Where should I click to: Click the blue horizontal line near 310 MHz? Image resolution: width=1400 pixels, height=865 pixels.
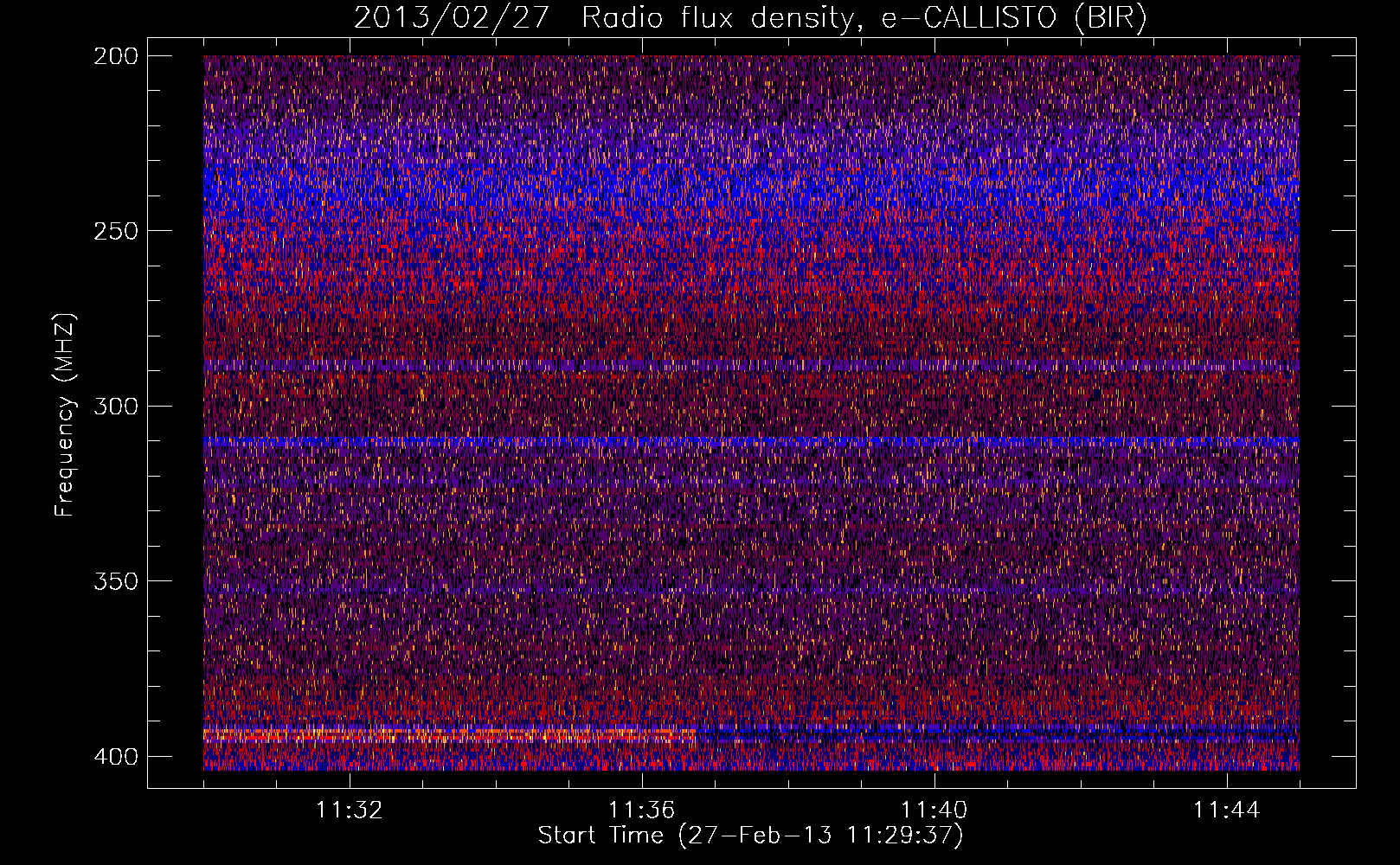(x=751, y=441)
